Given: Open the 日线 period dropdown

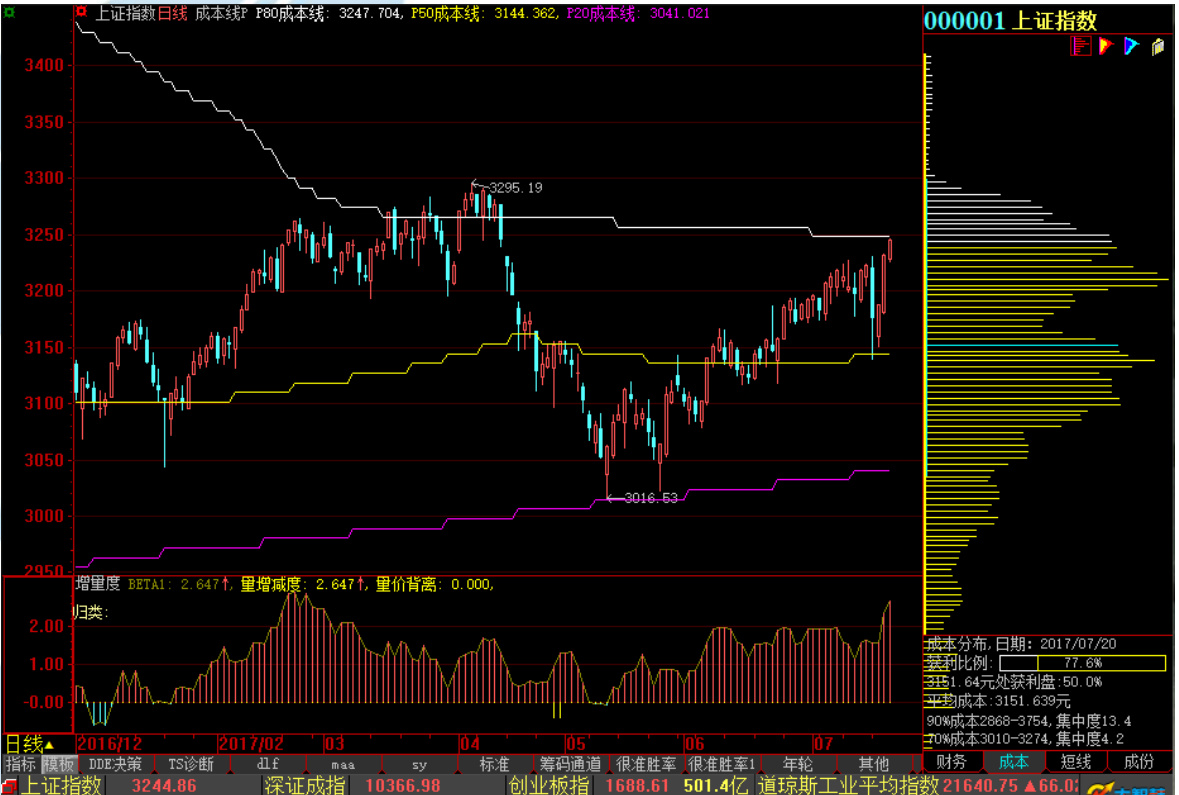Looking at the screenshot, I should click(30, 744).
